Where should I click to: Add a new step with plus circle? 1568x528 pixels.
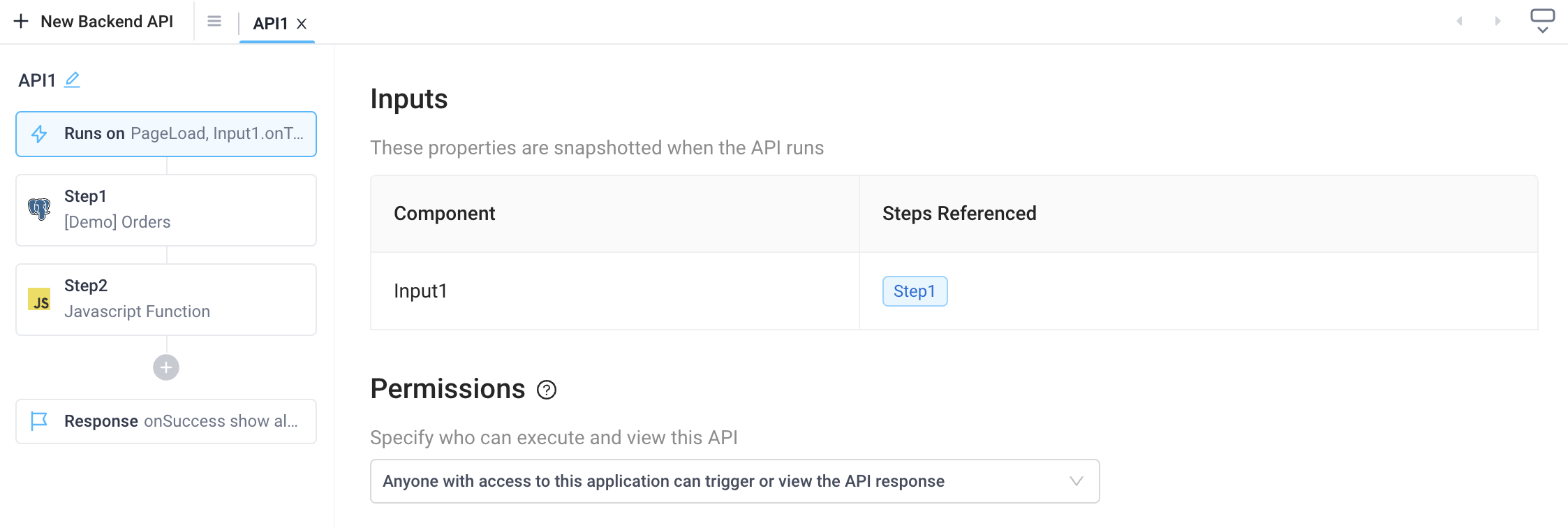coord(166,367)
